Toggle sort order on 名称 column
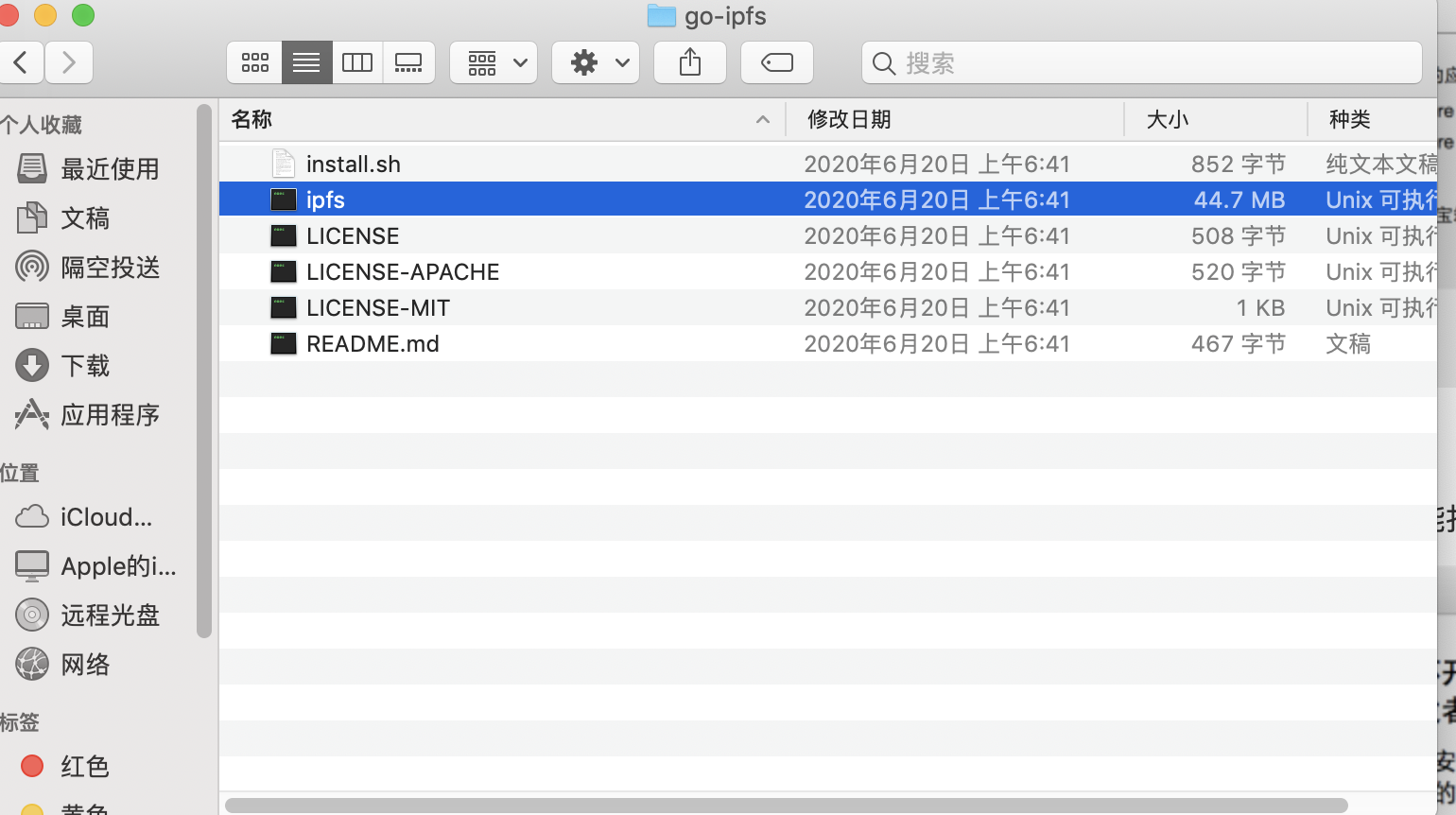 coord(250,120)
